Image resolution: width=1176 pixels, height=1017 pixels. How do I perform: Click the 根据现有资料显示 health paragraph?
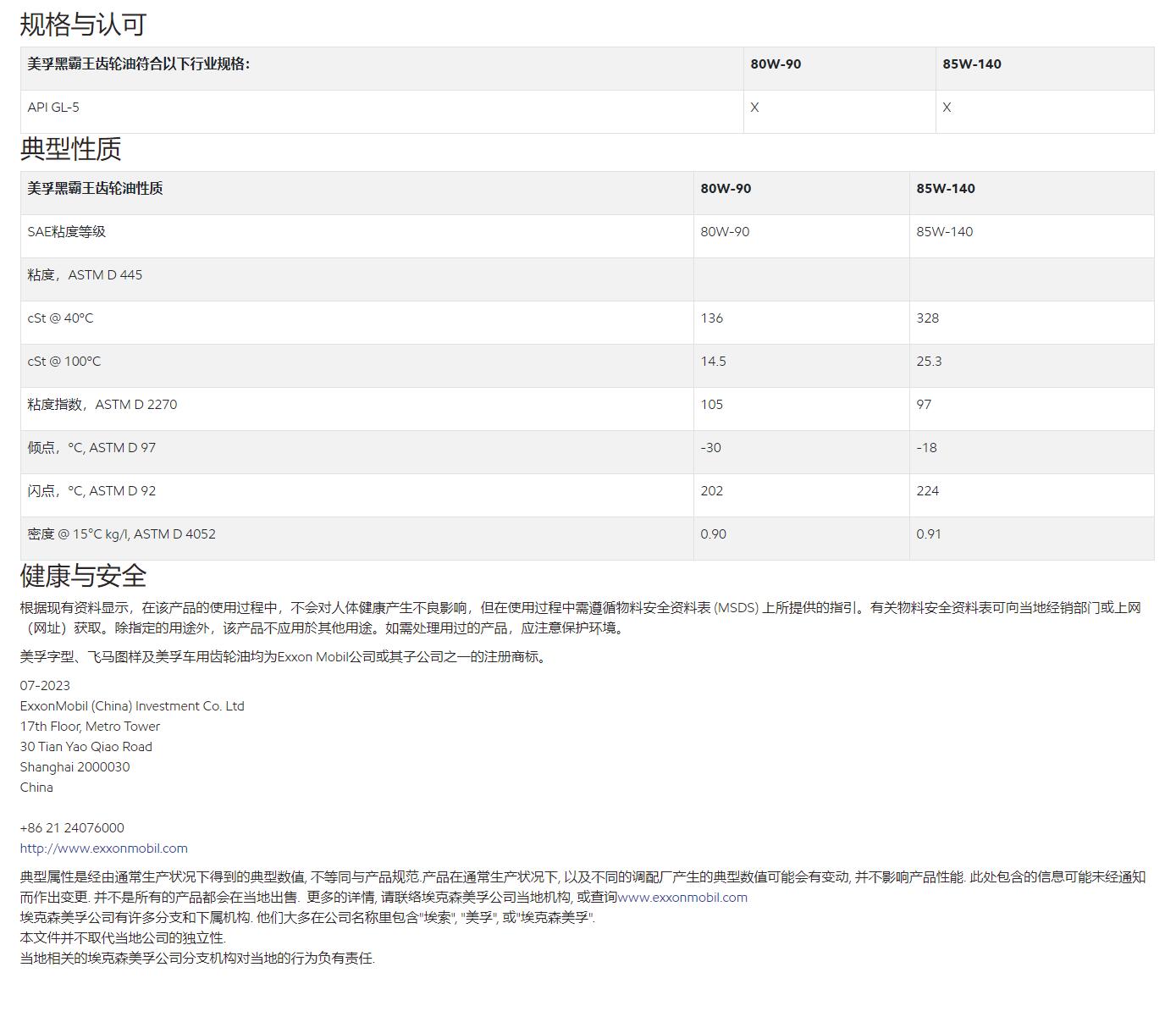581,618
